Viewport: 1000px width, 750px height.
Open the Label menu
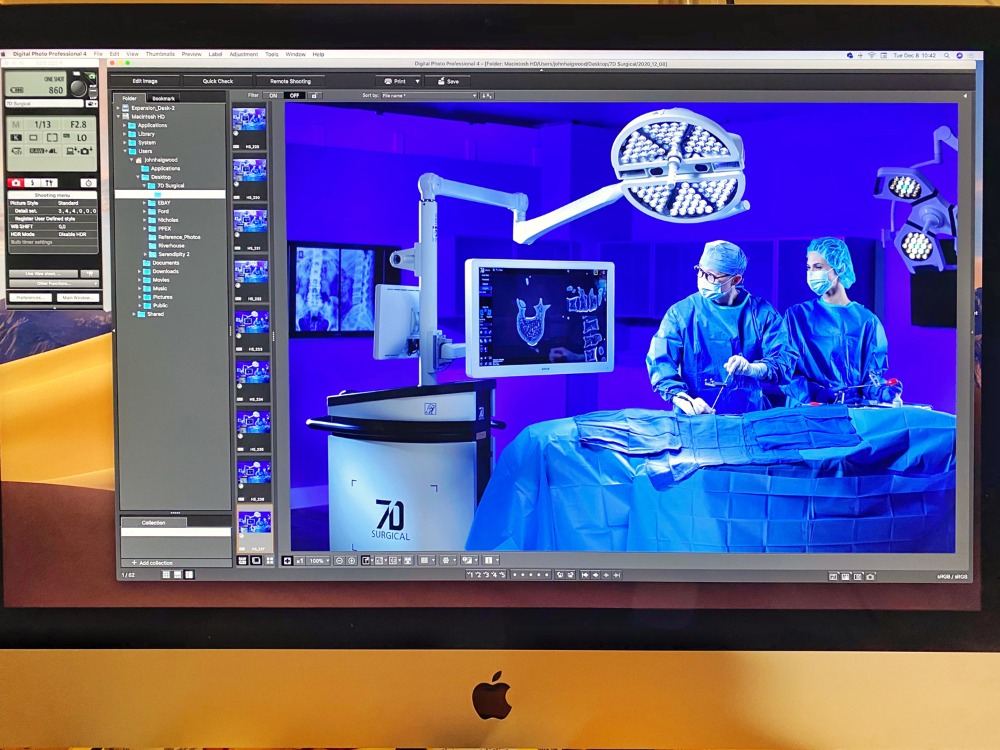pos(216,54)
